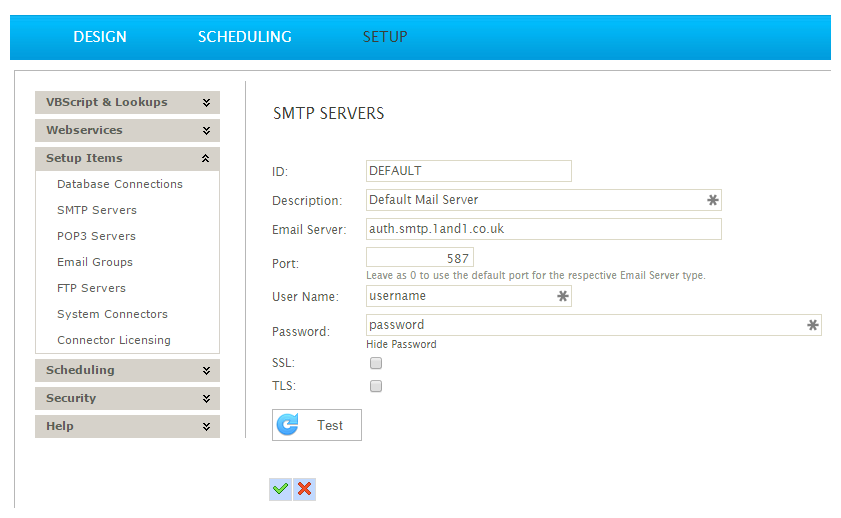Image resolution: width=841 pixels, height=518 pixels.
Task: Click the Hide Password link
Action: click(401, 344)
